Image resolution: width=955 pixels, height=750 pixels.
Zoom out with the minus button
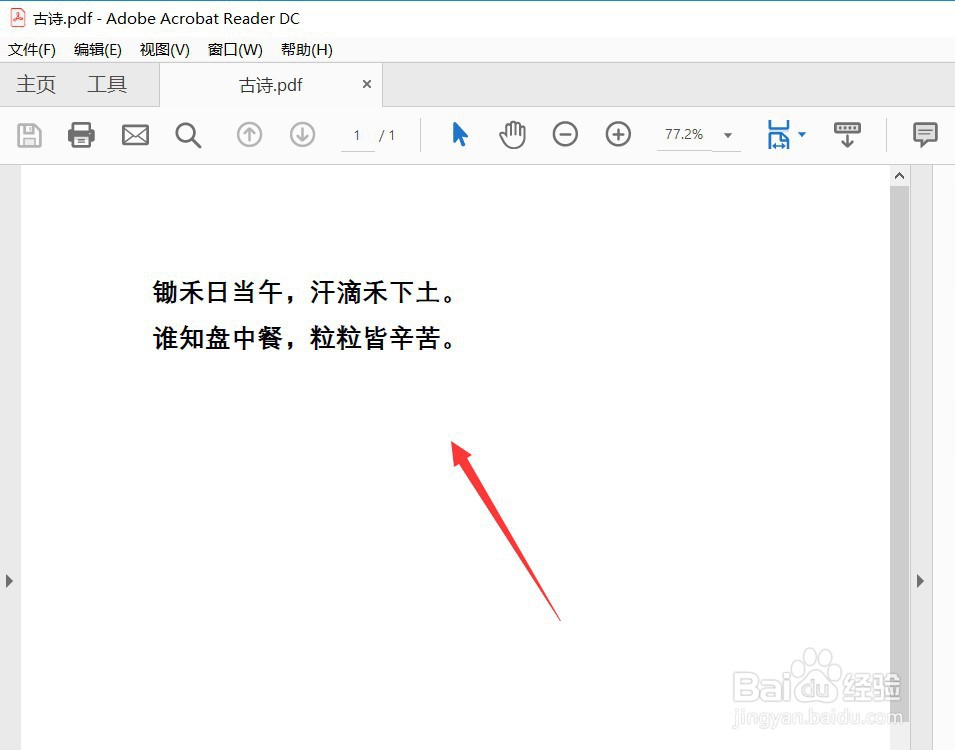(565, 134)
